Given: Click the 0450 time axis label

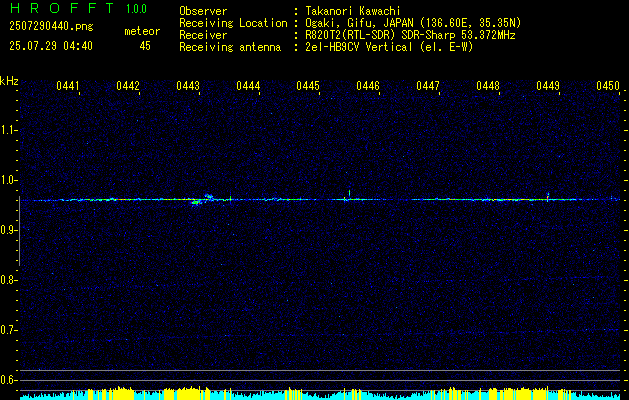Looking at the screenshot, I should [608, 86].
